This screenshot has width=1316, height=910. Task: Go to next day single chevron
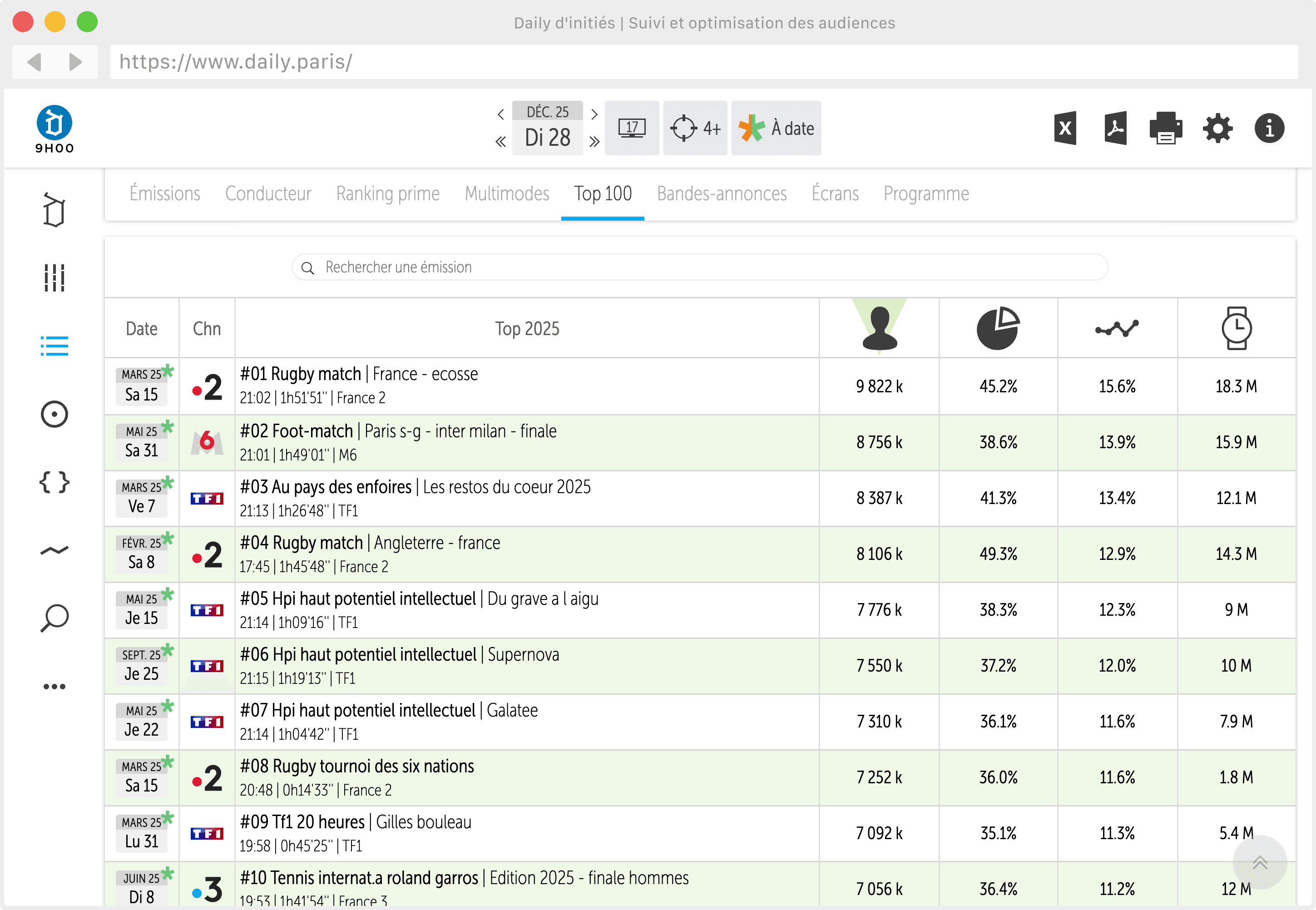point(594,114)
